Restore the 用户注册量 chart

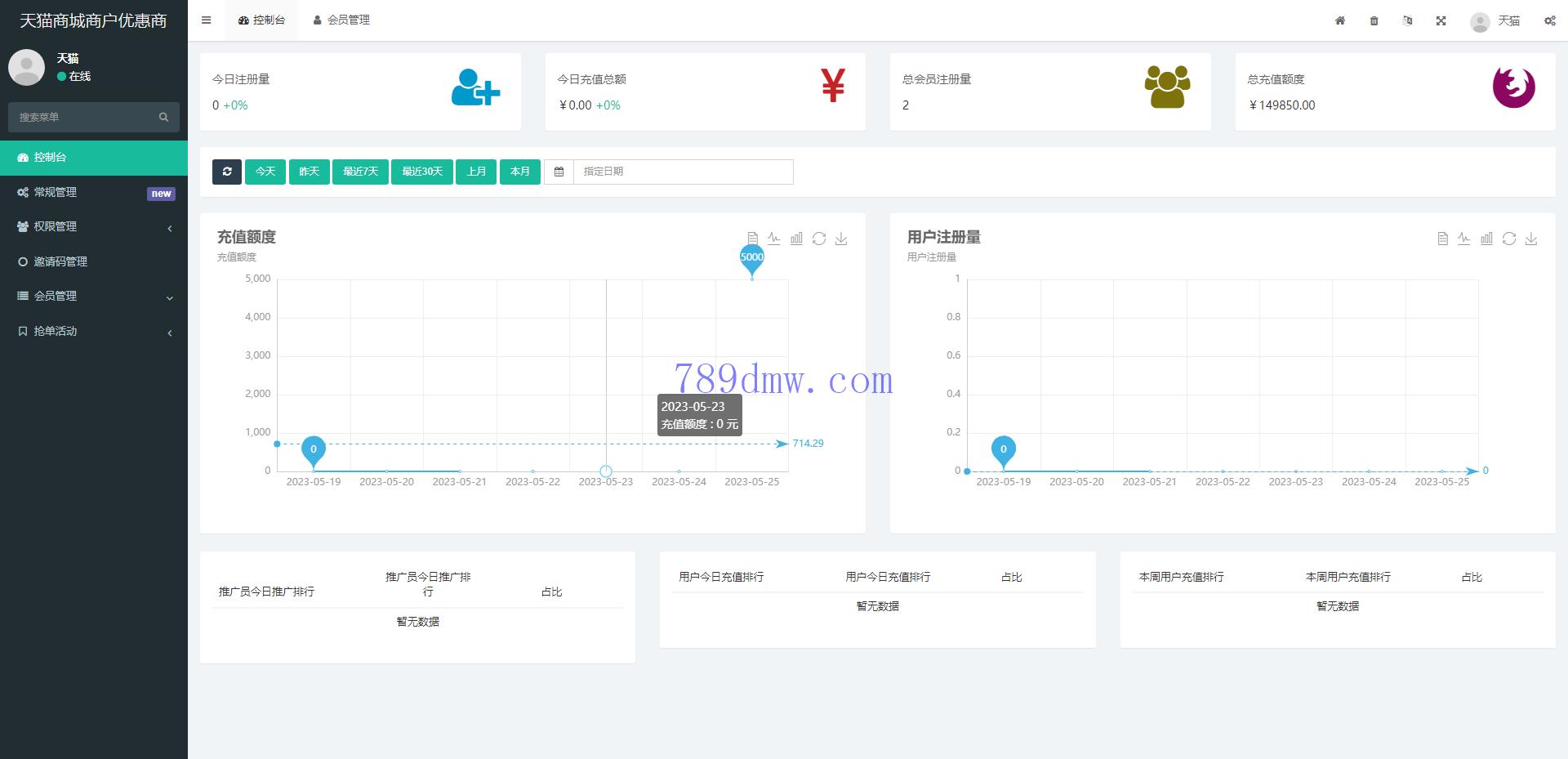coord(1509,239)
